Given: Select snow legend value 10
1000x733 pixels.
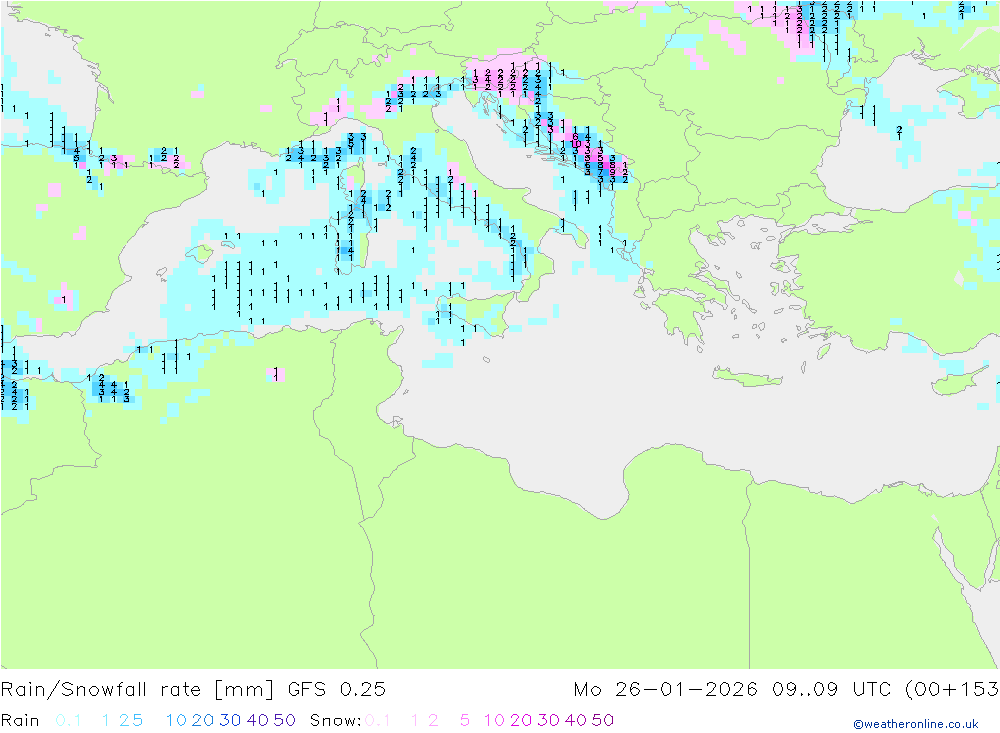Looking at the screenshot, I should pos(494,720).
